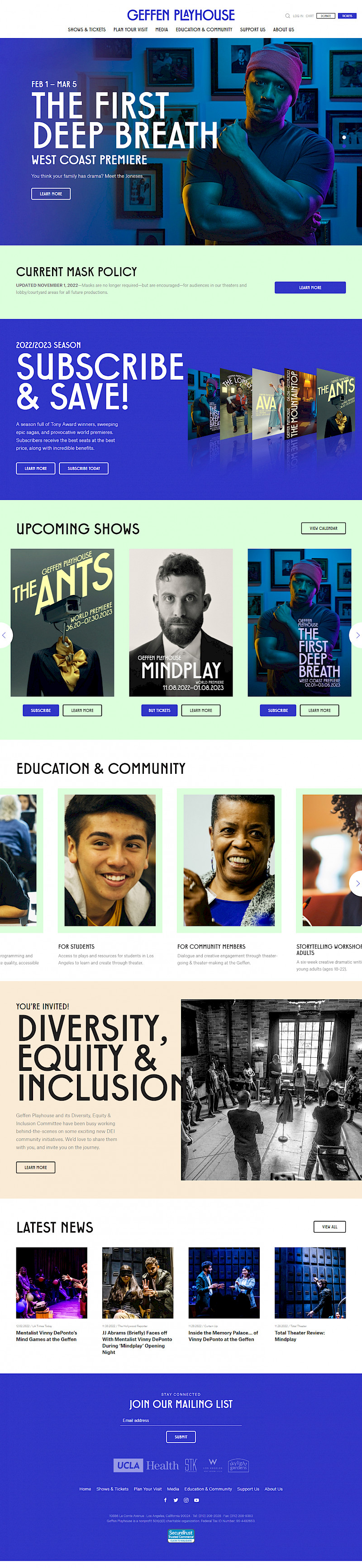Click Buy Tickets under Mindplay
Image resolution: width=362 pixels, height=1568 pixels.
pos(159,710)
